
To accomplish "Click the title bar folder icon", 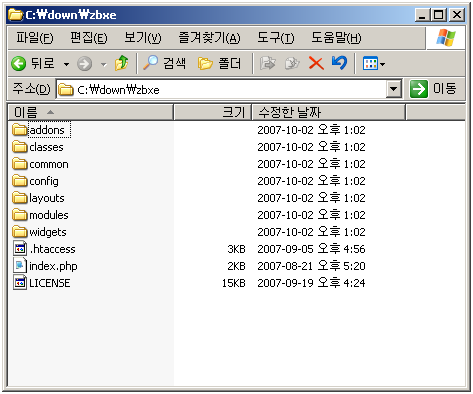I will 16,15.
